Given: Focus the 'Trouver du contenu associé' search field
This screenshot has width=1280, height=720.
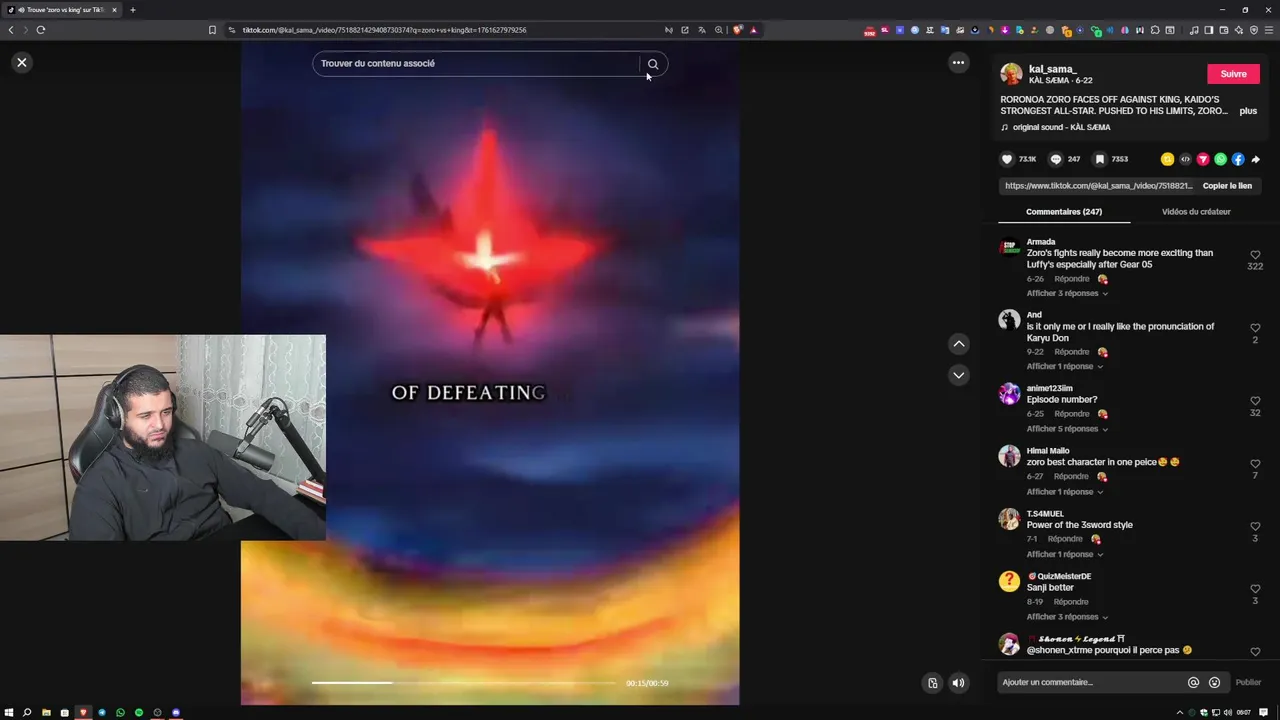Looking at the screenshot, I should tap(476, 64).
